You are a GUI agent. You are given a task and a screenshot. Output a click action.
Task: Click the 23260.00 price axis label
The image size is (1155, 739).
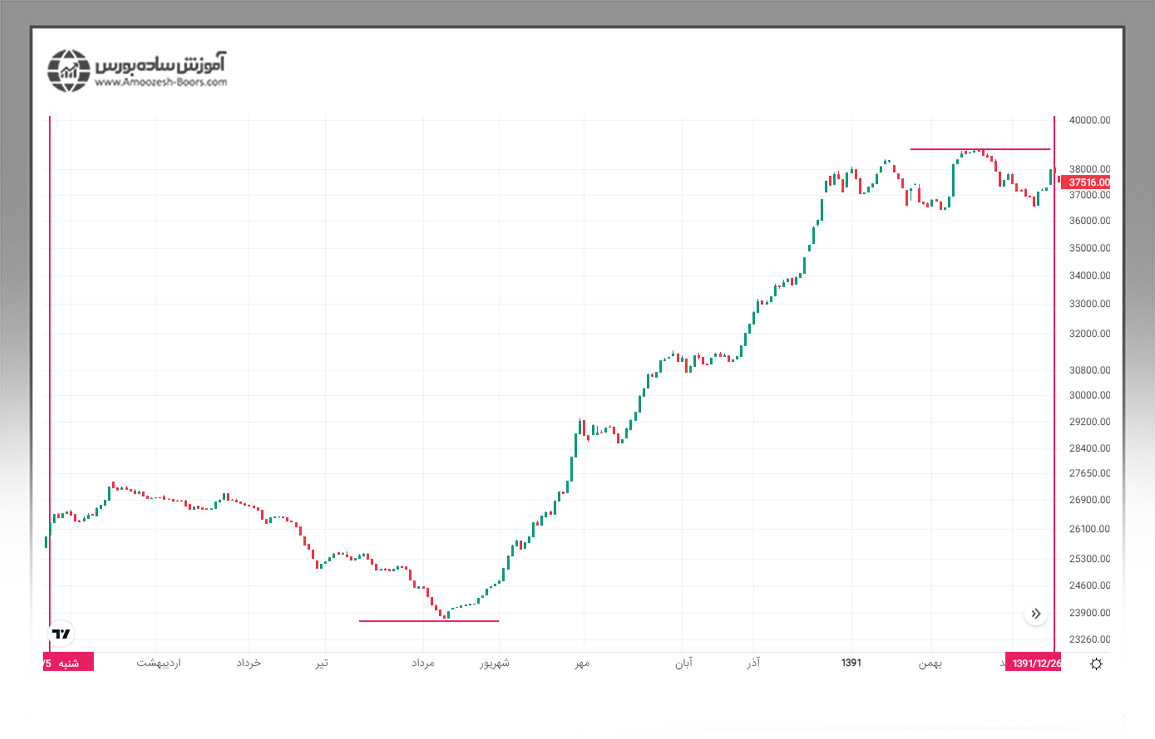[x=1090, y=640]
